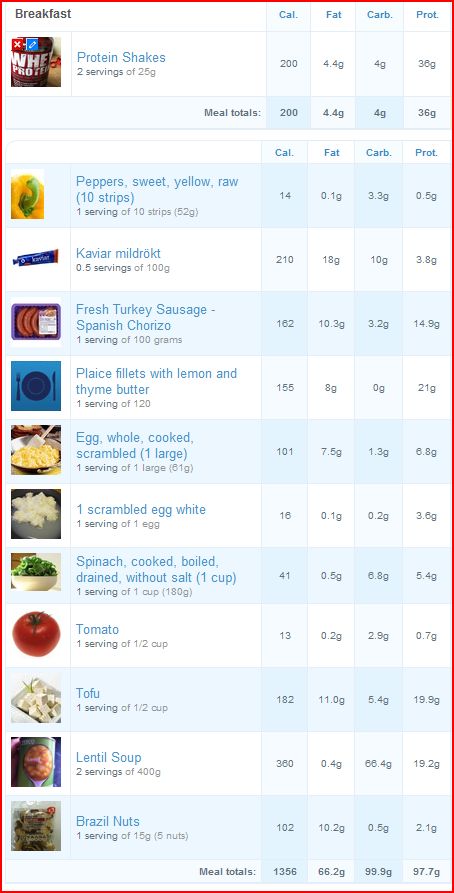Open the Protein Shakes food link
The width and height of the screenshot is (454, 893).
[121, 58]
